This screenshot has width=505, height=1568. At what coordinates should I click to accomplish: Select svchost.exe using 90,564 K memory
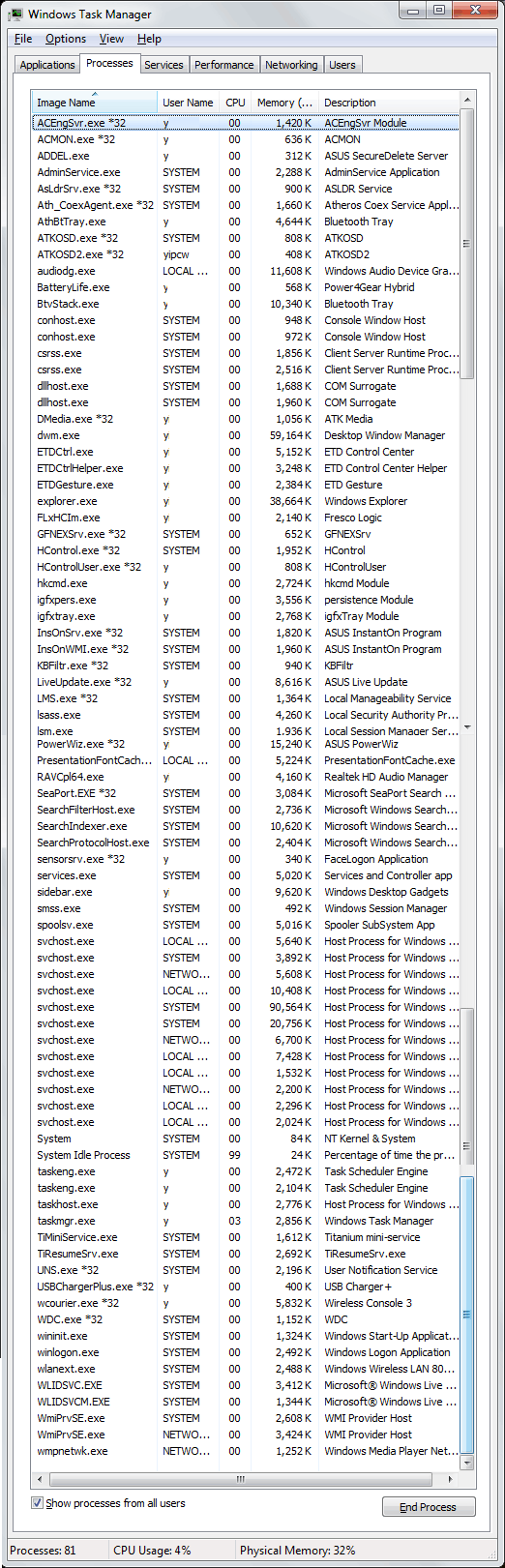(x=246, y=1007)
